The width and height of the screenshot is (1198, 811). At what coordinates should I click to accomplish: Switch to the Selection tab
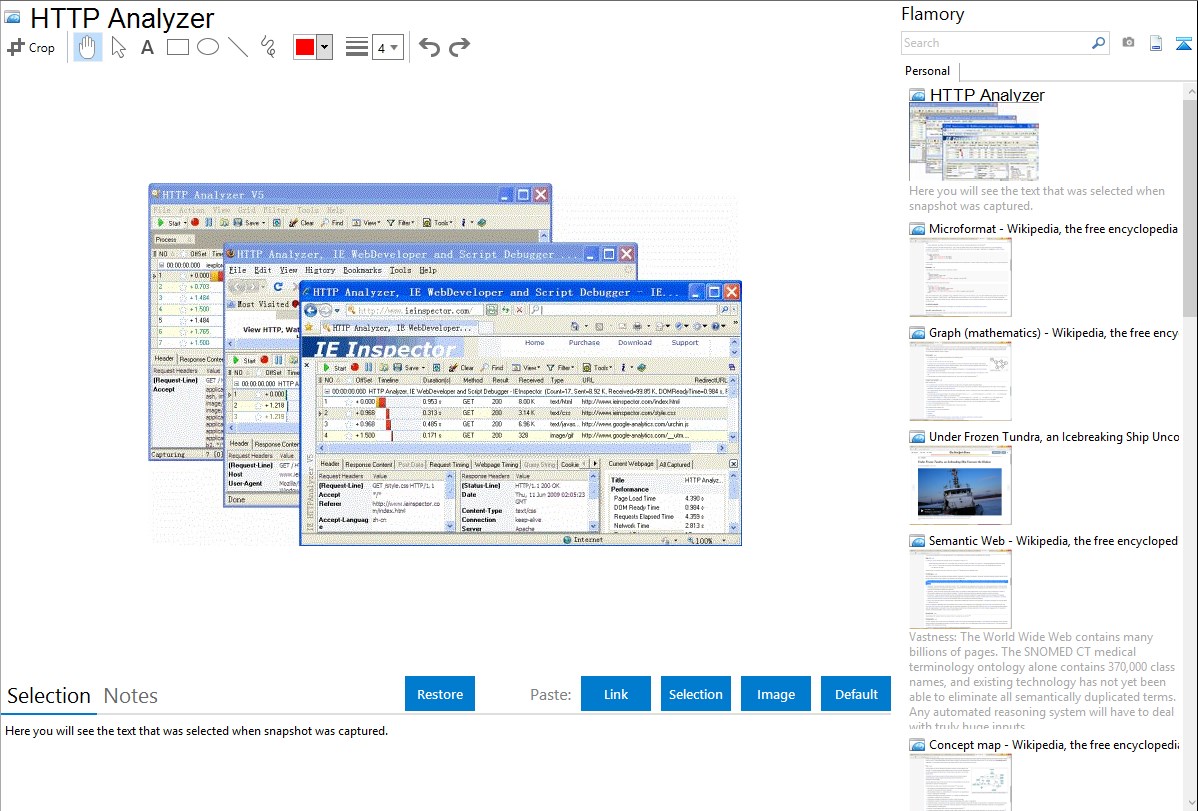click(49, 696)
